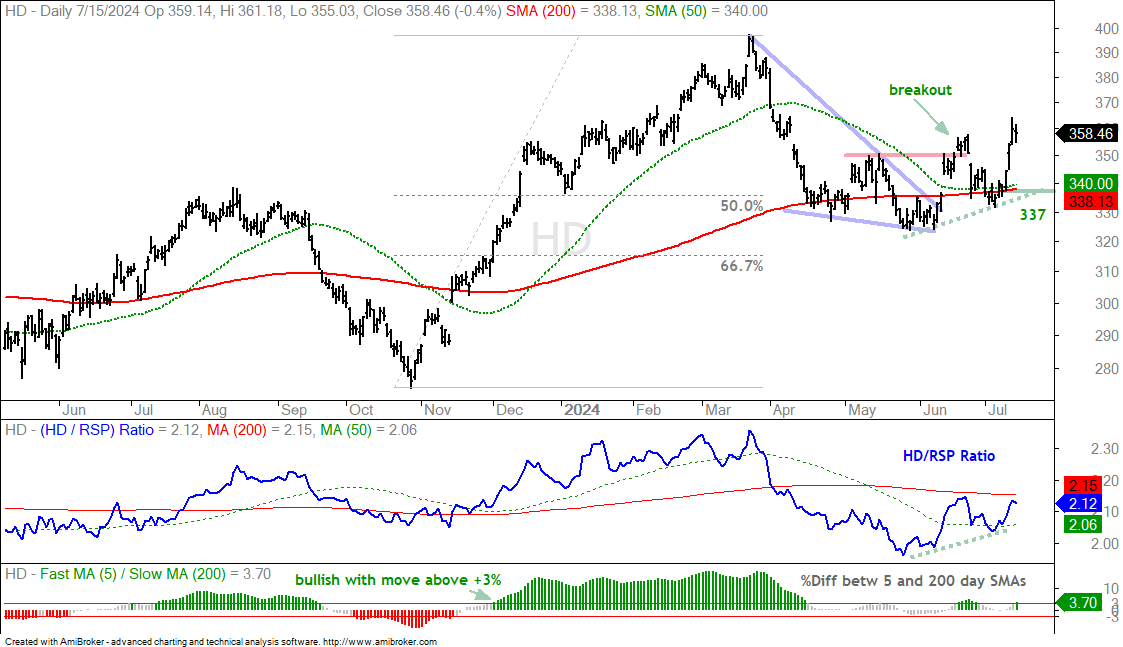Open the http://www.amibroker.com link
Image resolution: width=1123 pixels, height=647 pixels.
point(380,642)
